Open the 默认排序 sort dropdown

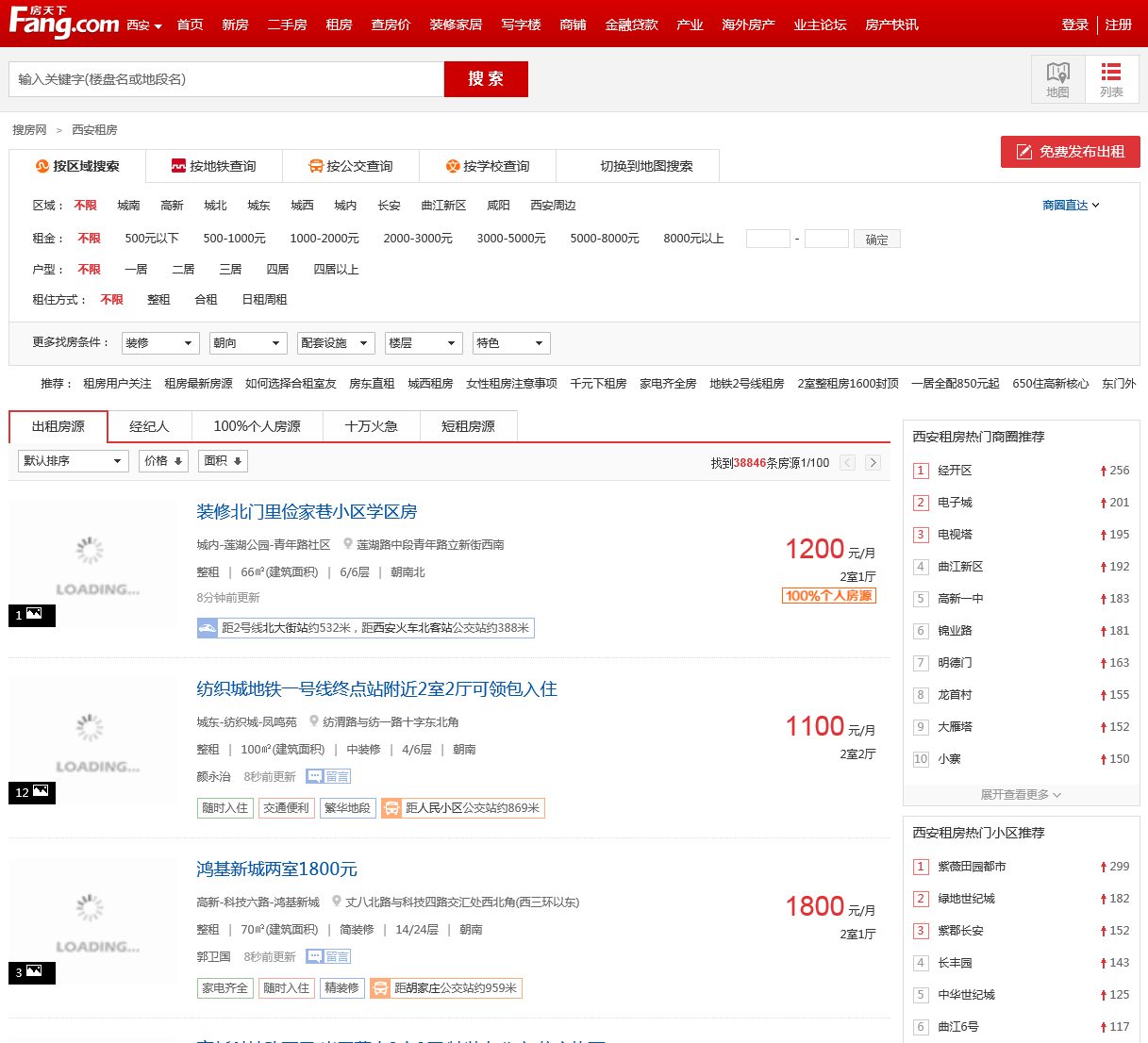[74, 461]
